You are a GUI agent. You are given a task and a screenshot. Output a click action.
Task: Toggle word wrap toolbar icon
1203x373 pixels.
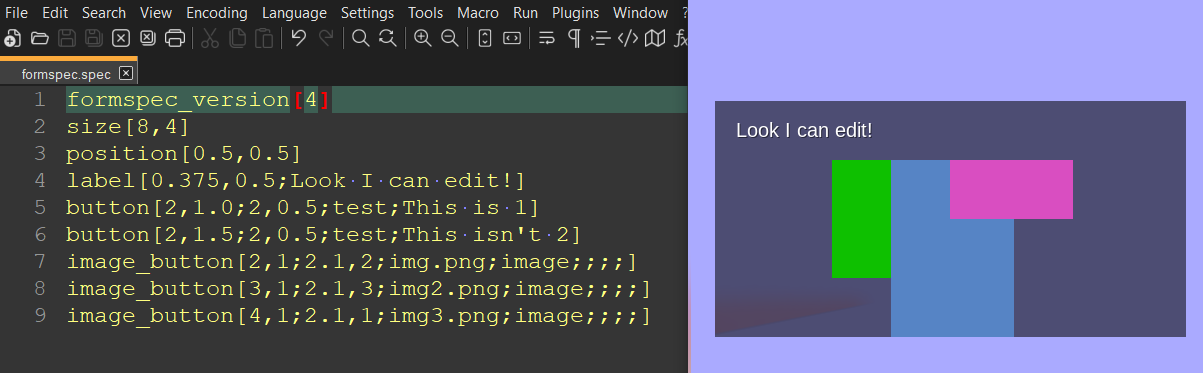point(547,39)
